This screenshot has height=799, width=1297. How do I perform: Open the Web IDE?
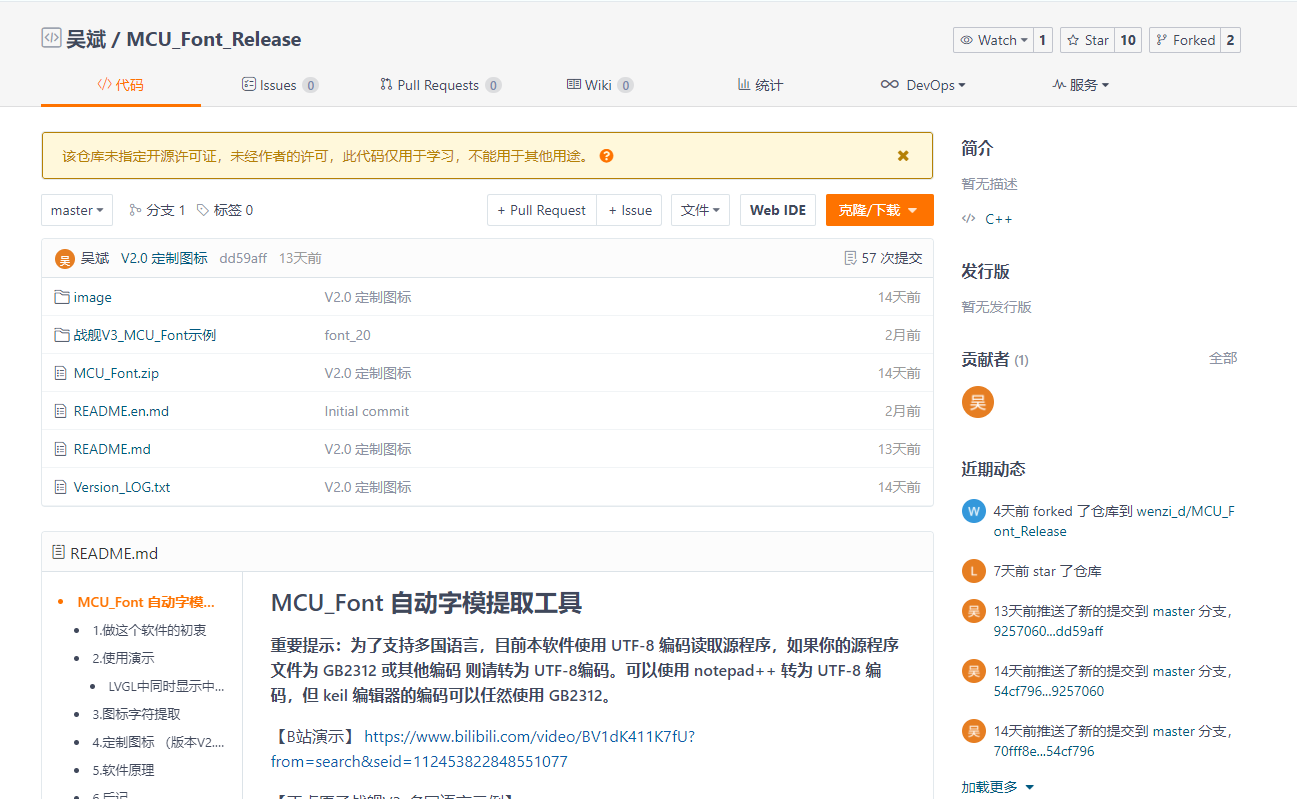[x=778, y=210]
